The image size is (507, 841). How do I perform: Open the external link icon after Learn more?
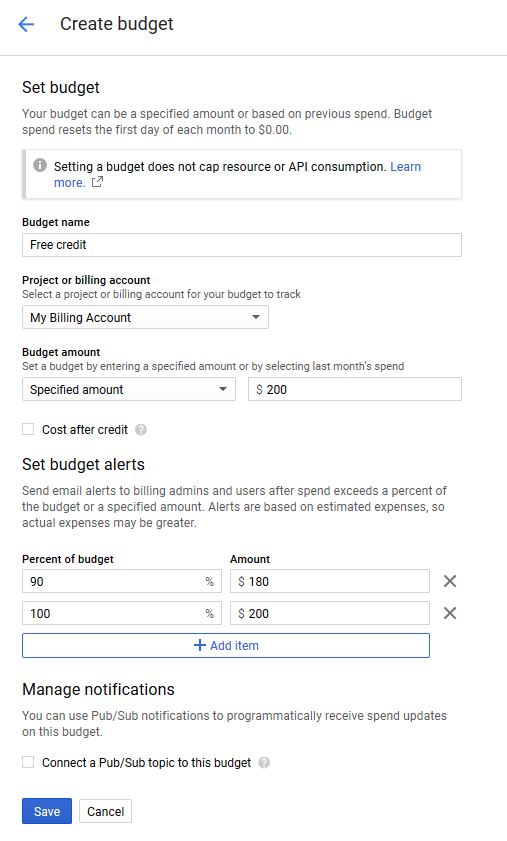97,182
